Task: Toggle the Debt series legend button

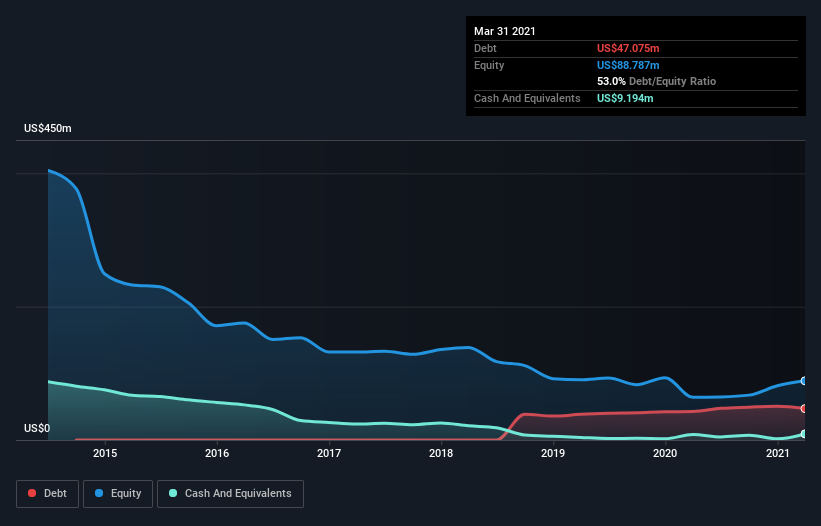Action: [x=48, y=494]
